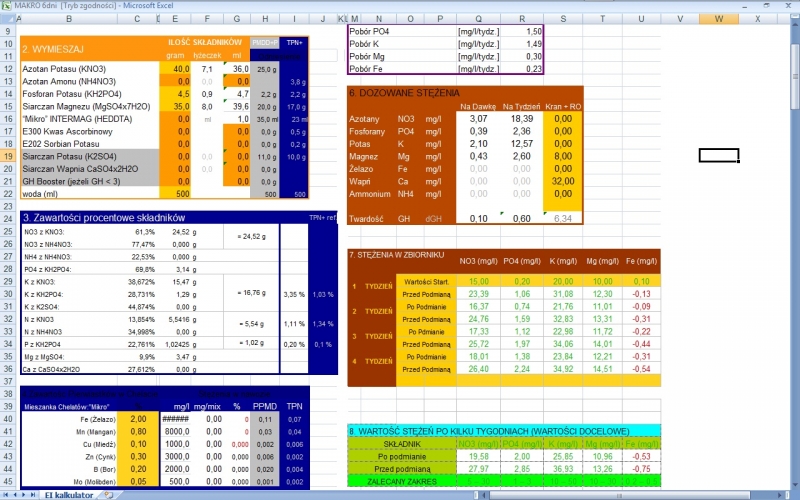Select the Po podmianie NO3 value 19,58
800x500 pixels.
478,457
